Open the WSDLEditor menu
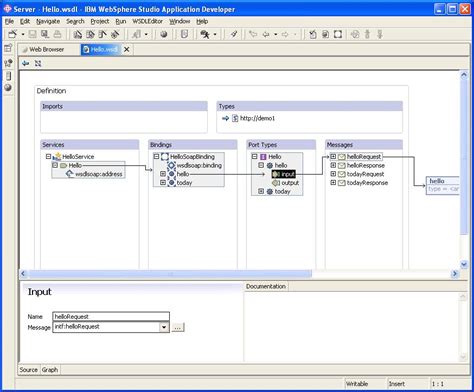The image size is (474, 392). 148,21
